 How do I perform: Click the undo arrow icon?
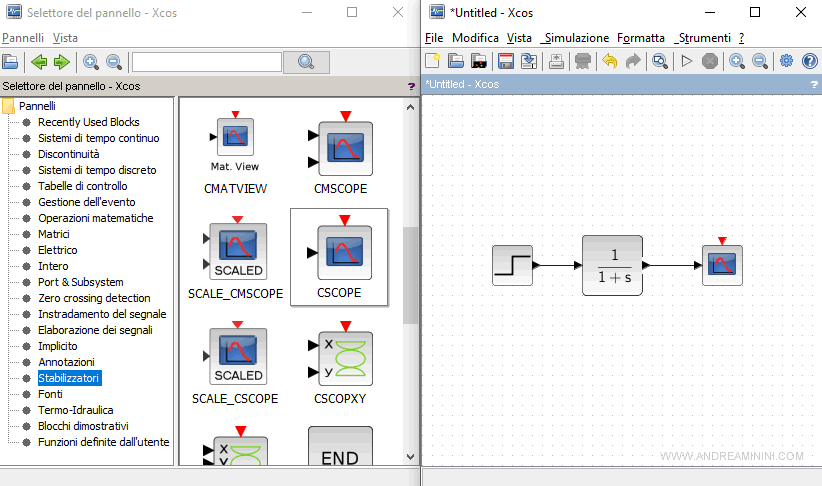tap(609, 61)
